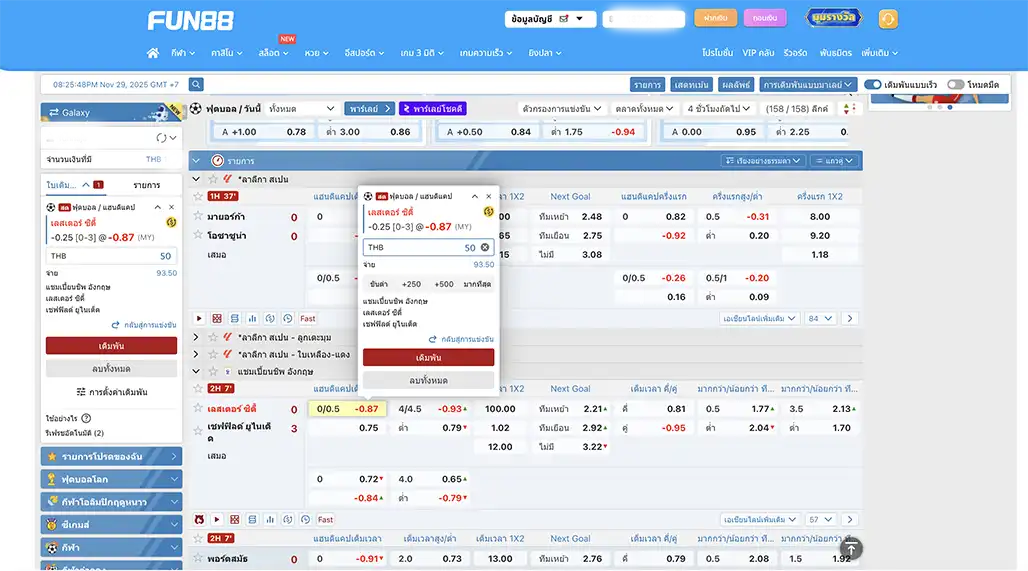Screen dimensions: 1028x571
Task: Click the พาร์เลย์โชคดี lucky parlay button
Action: click(433, 109)
